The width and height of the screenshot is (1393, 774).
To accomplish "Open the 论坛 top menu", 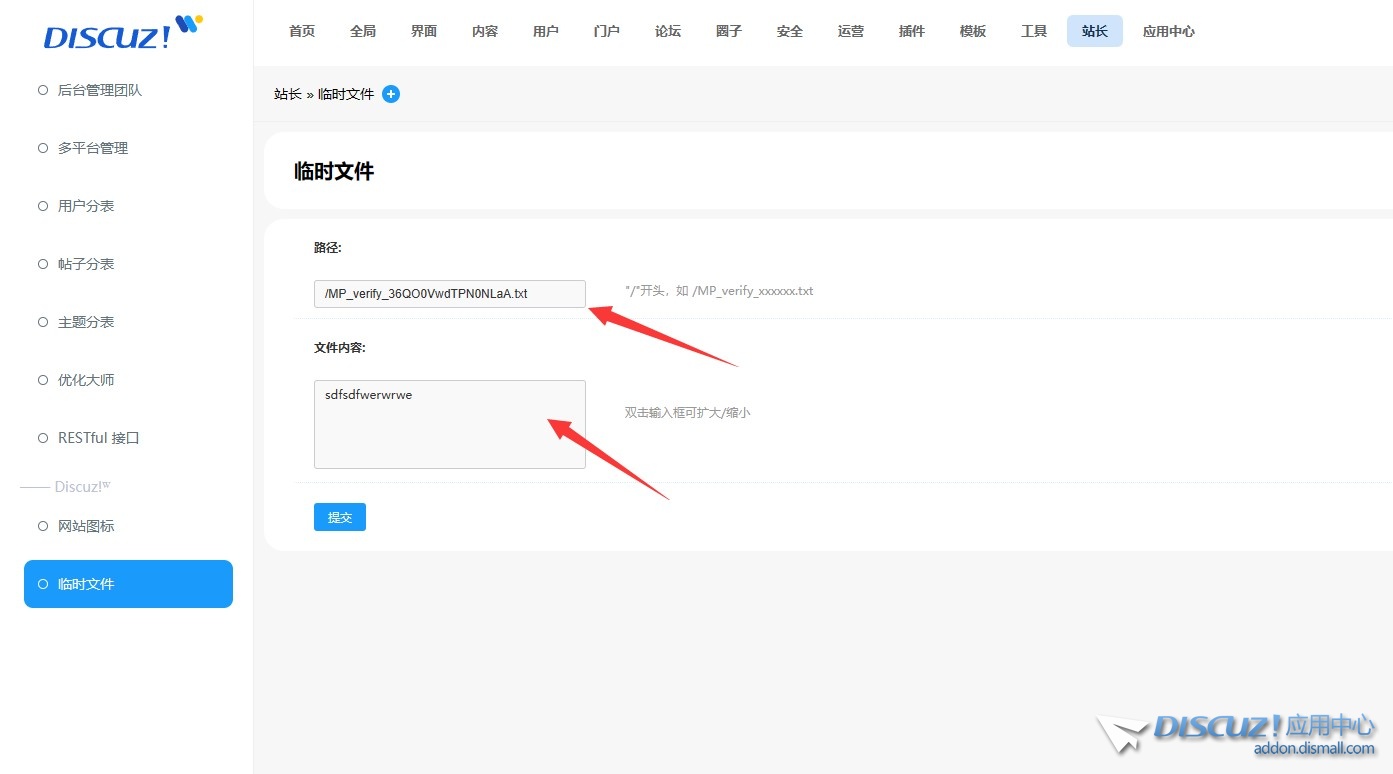I will pos(668,31).
